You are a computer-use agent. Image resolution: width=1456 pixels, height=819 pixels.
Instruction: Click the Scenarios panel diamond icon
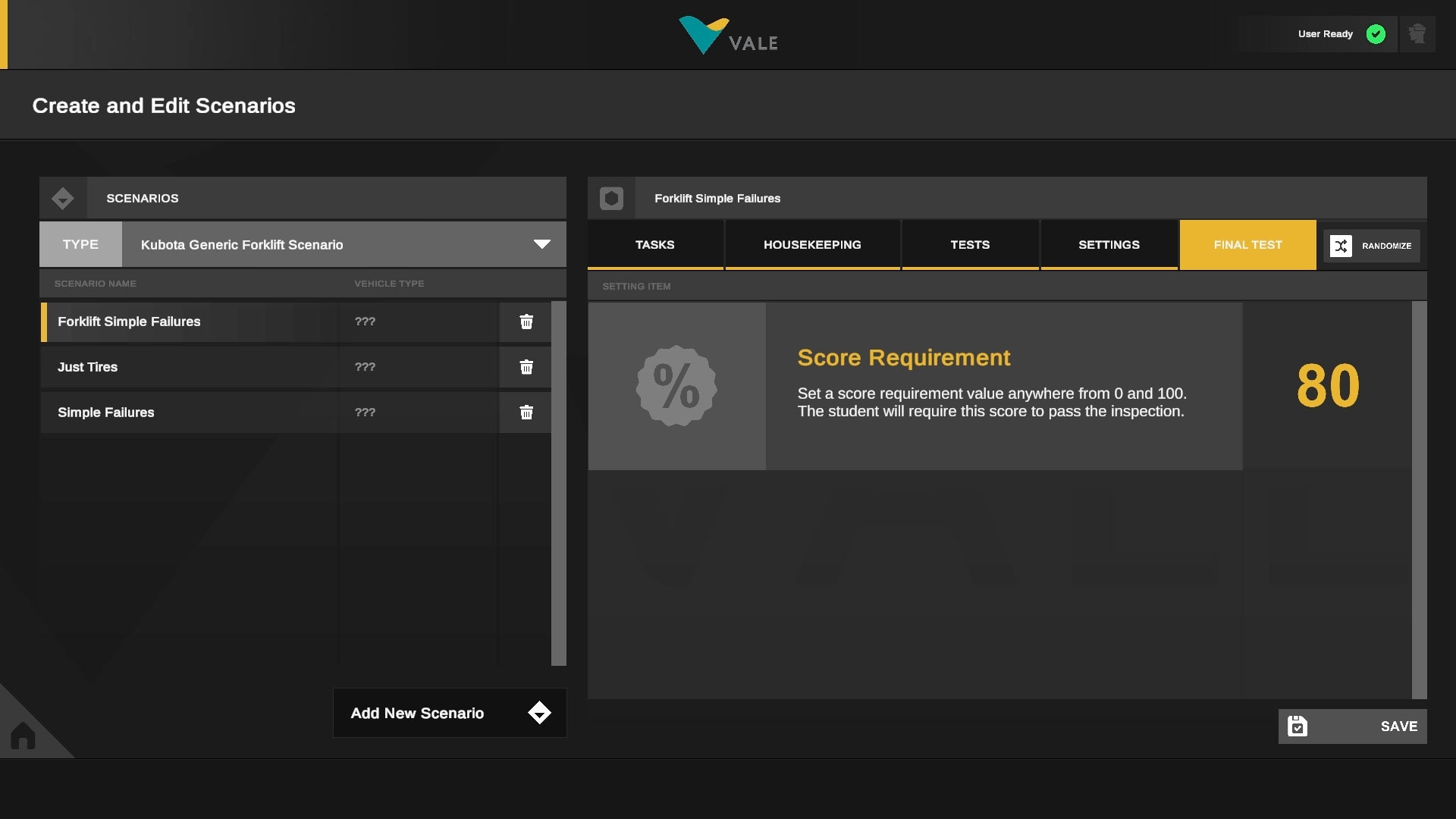pyautogui.click(x=63, y=199)
